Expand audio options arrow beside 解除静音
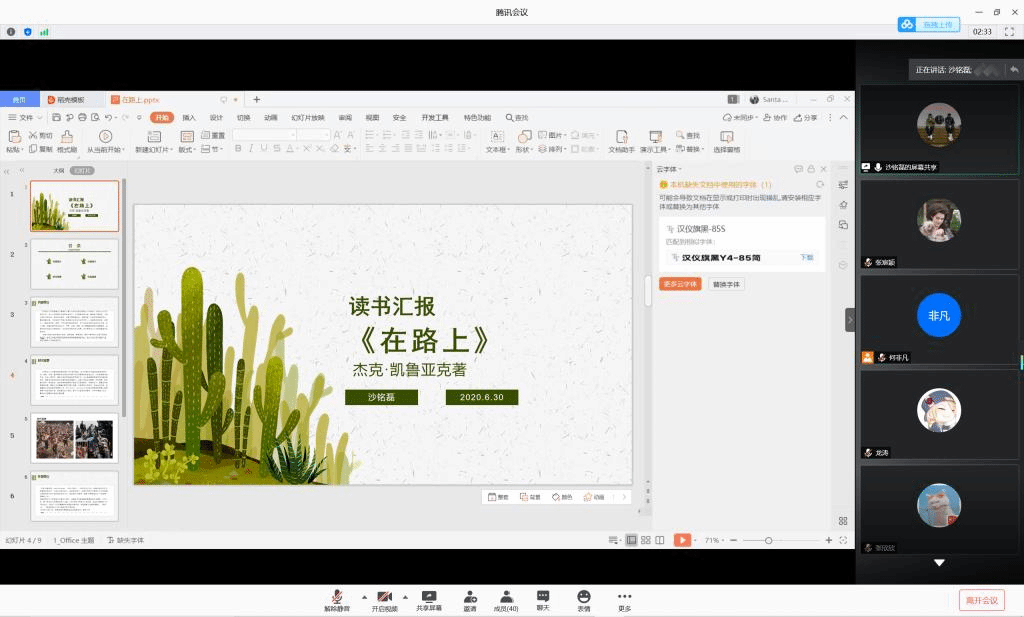This screenshot has width=1024, height=617. (x=363, y=596)
